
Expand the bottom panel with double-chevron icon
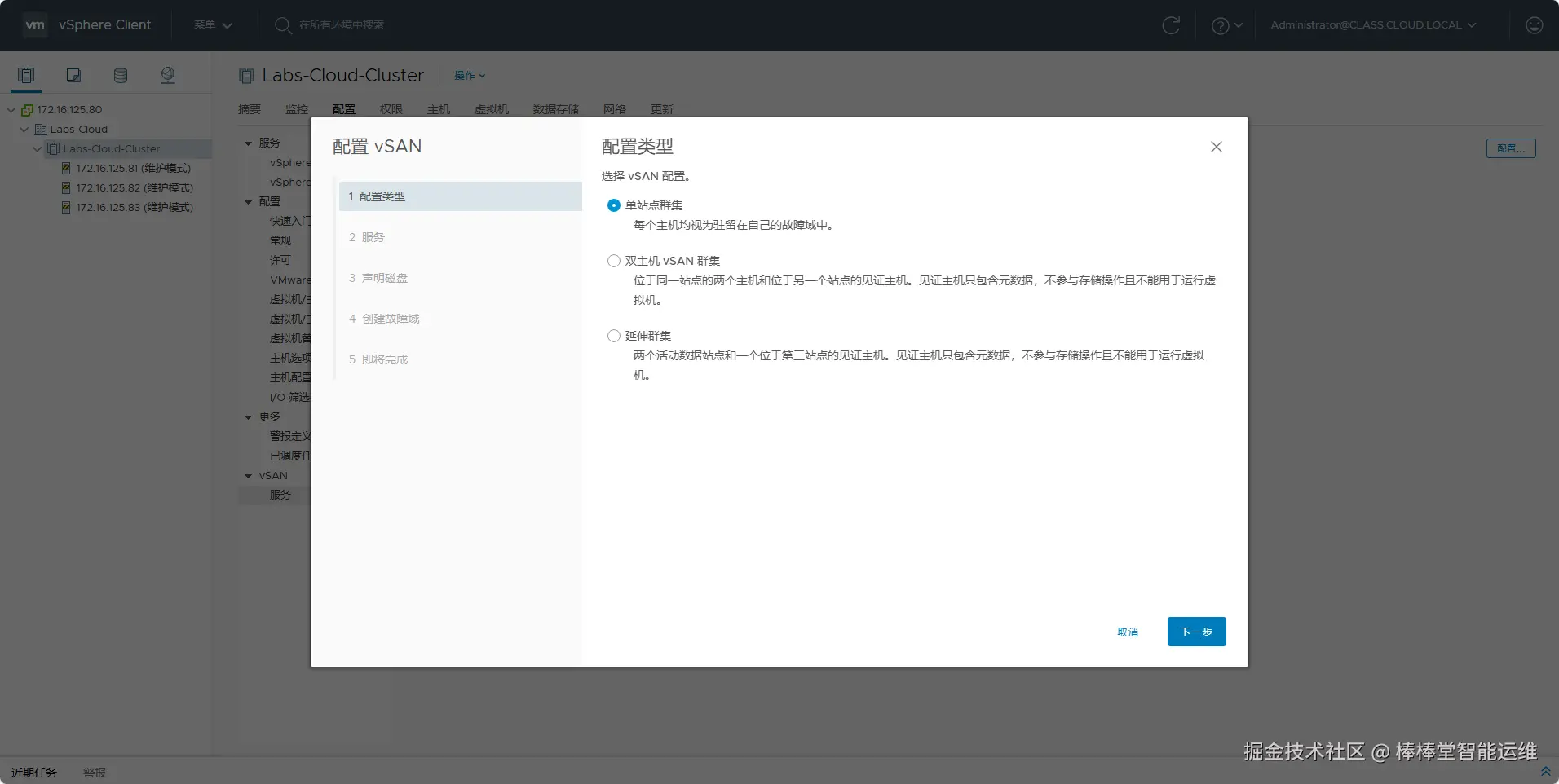[1545, 771]
